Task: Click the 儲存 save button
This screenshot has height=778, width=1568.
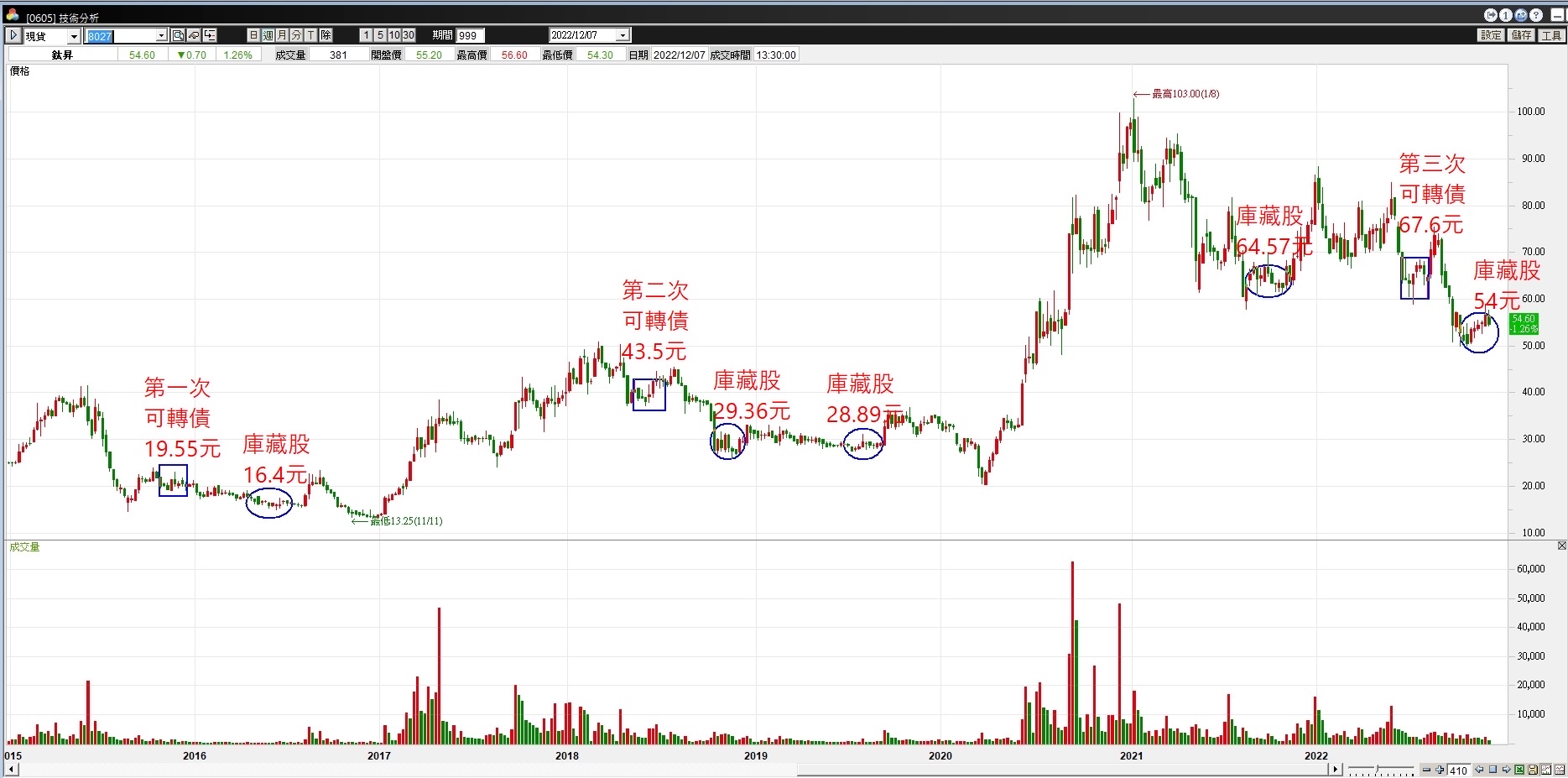Action: tap(1521, 35)
